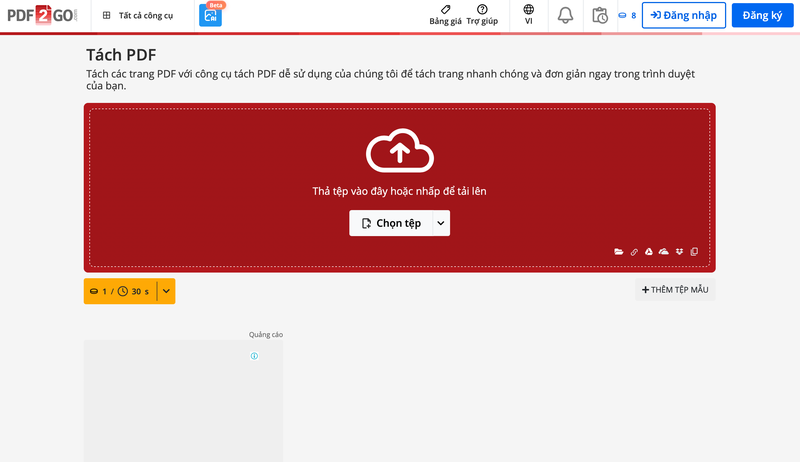Click the ad info icon
The height and width of the screenshot is (462, 800).
254,356
